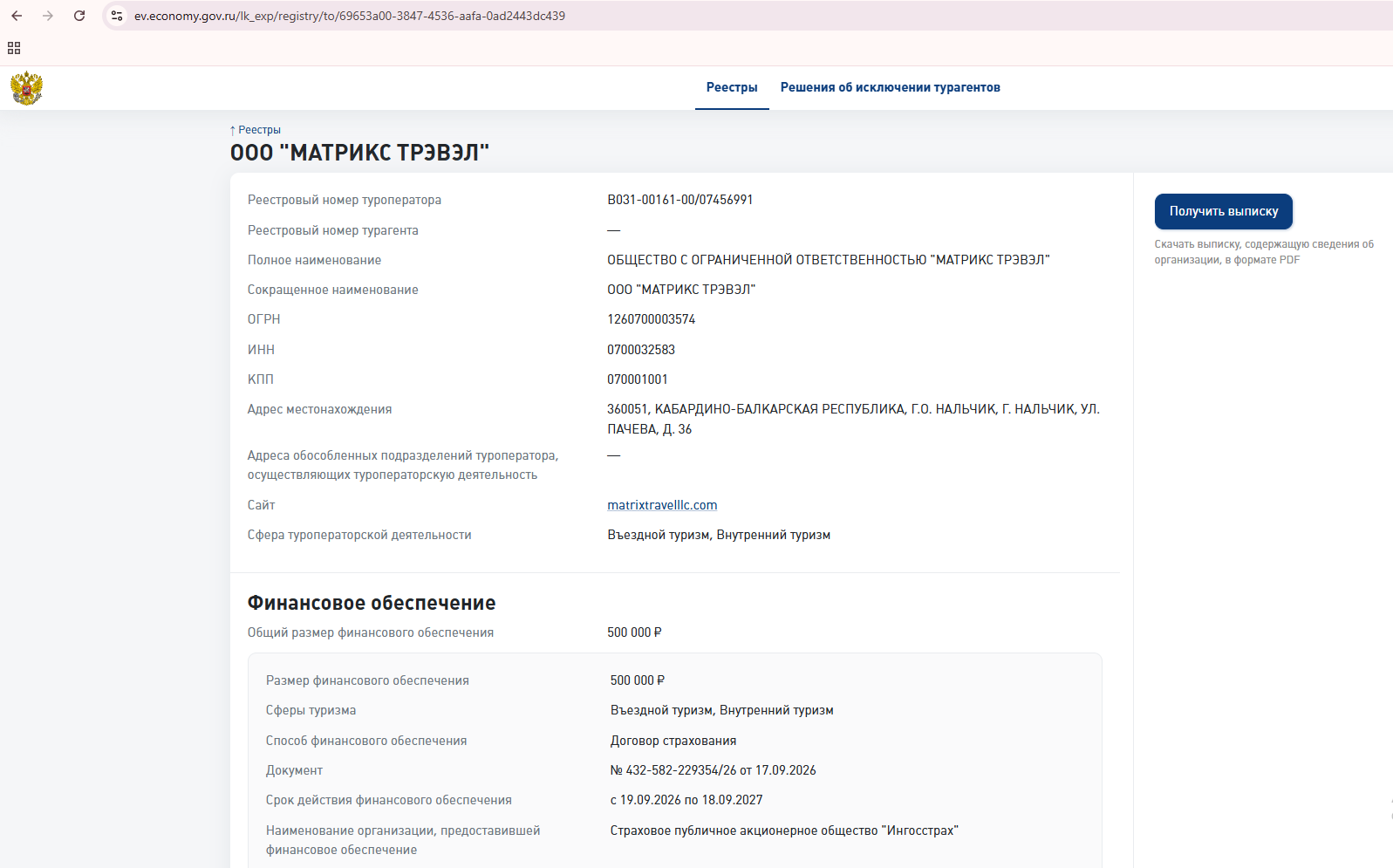Select the ОГРН value 1260700003574

tap(652, 319)
